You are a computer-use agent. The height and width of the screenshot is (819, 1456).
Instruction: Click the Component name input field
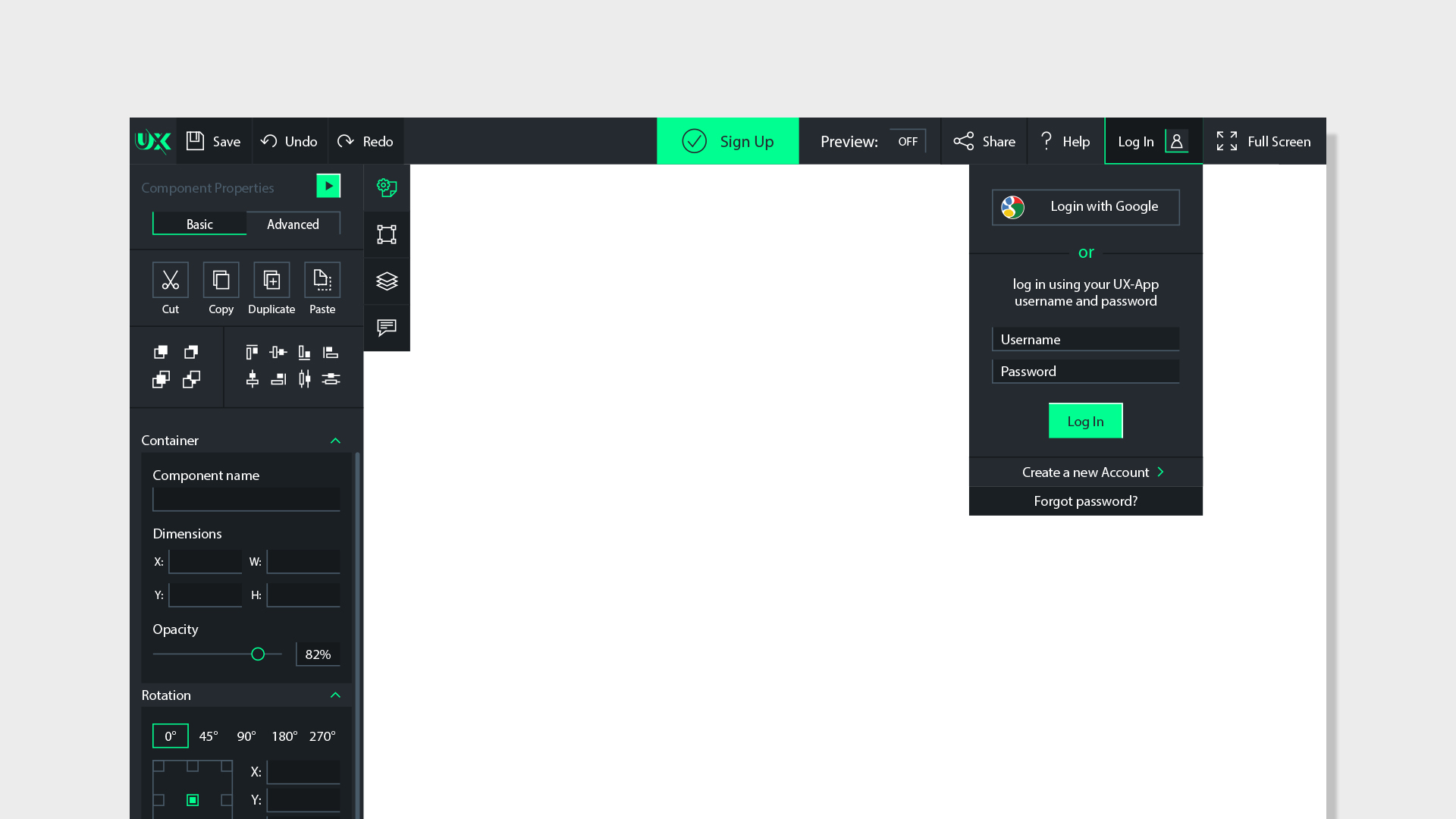tap(246, 499)
